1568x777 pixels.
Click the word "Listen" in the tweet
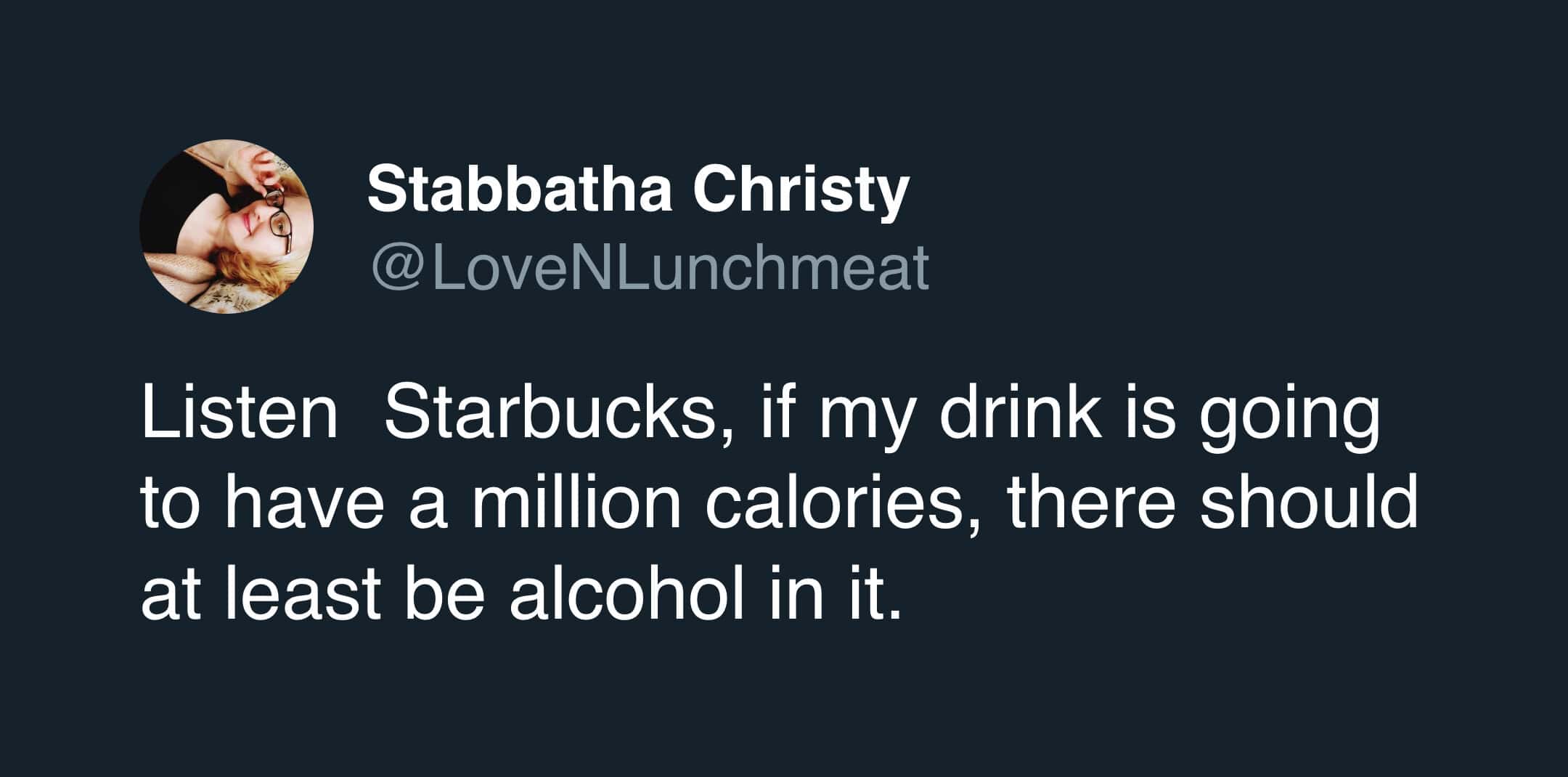point(240,414)
